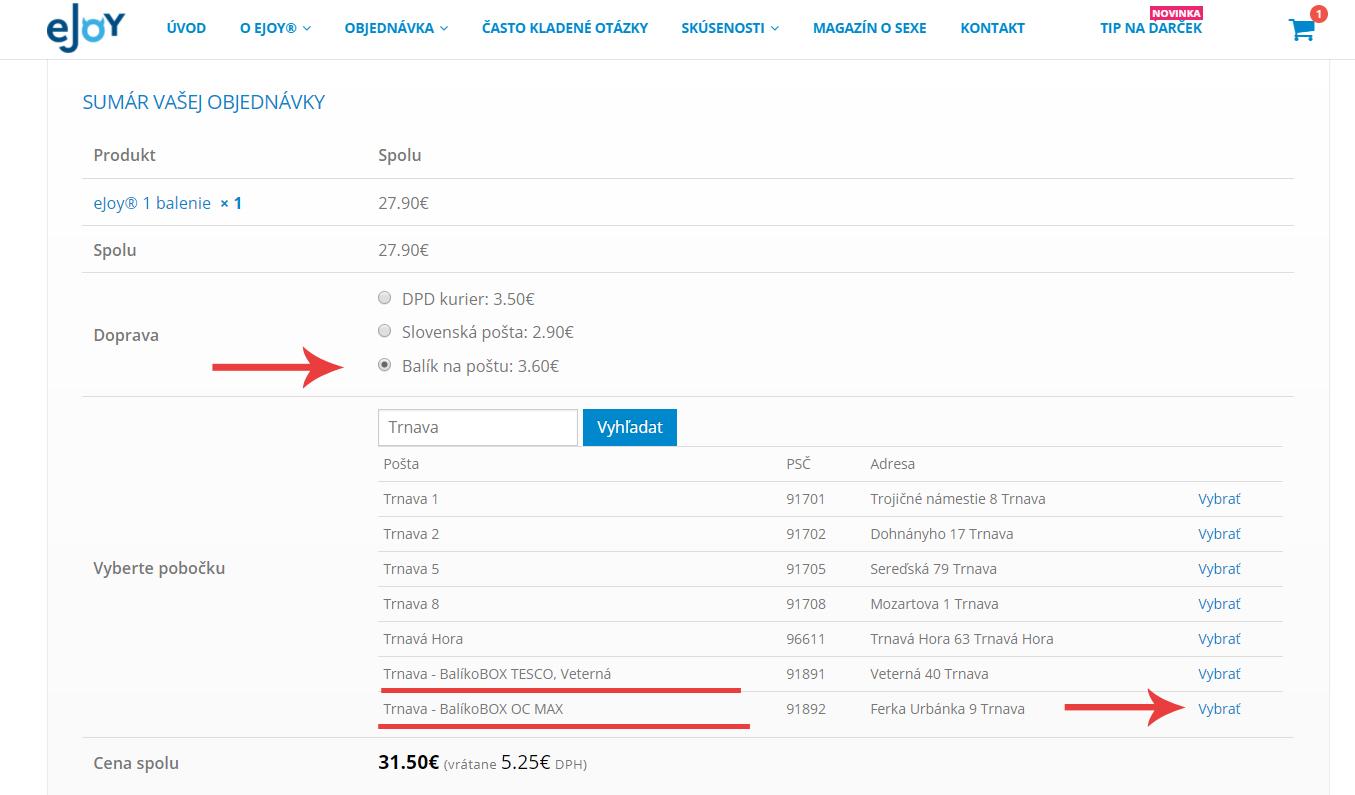Expand the OBJEDNÁVKA menu
This screenshot has height=795, width=1355.
click(396, 28)
